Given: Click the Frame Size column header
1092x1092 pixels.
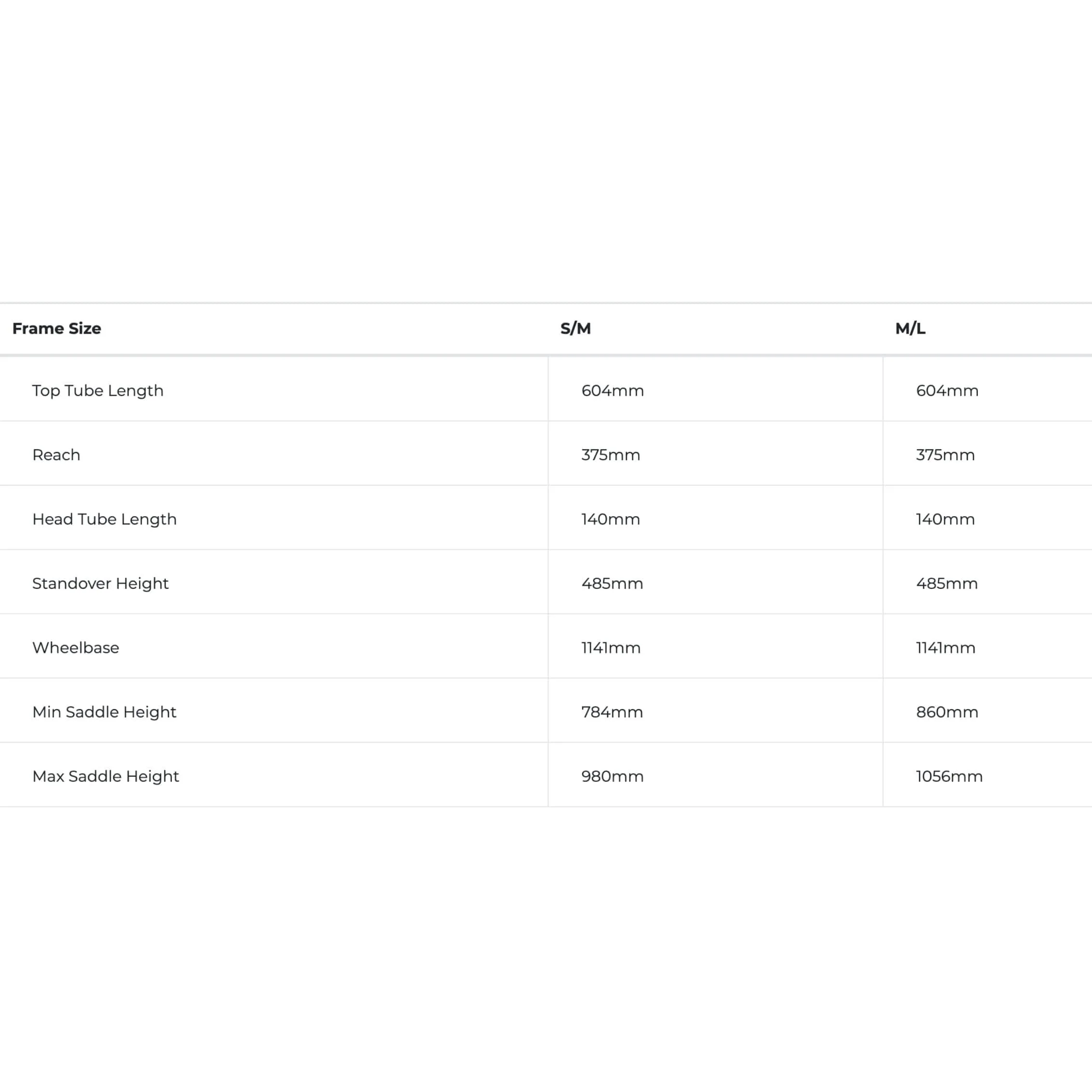Looking at the screenshot, I should (x=56, y=328).
